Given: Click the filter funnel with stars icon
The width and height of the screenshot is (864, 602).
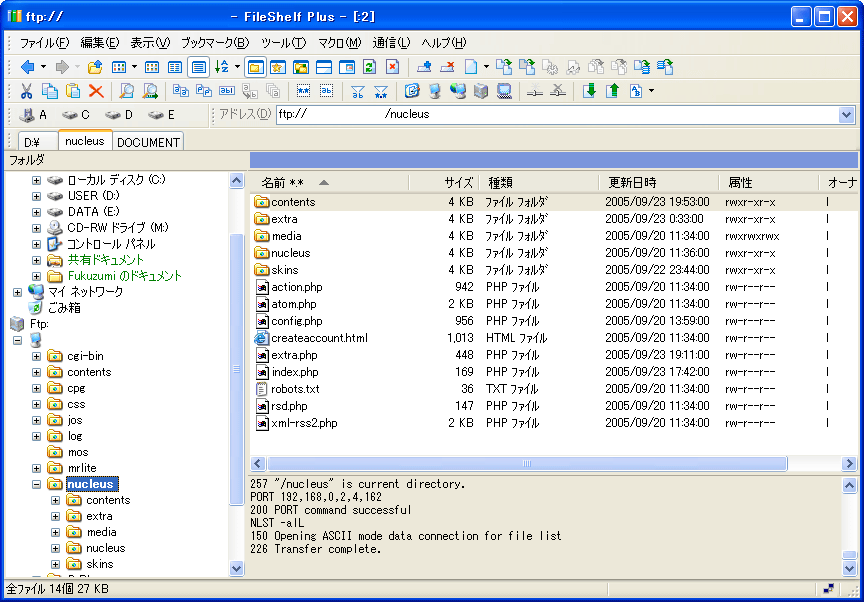Looking at the screenshot, I should click(380, 91).
